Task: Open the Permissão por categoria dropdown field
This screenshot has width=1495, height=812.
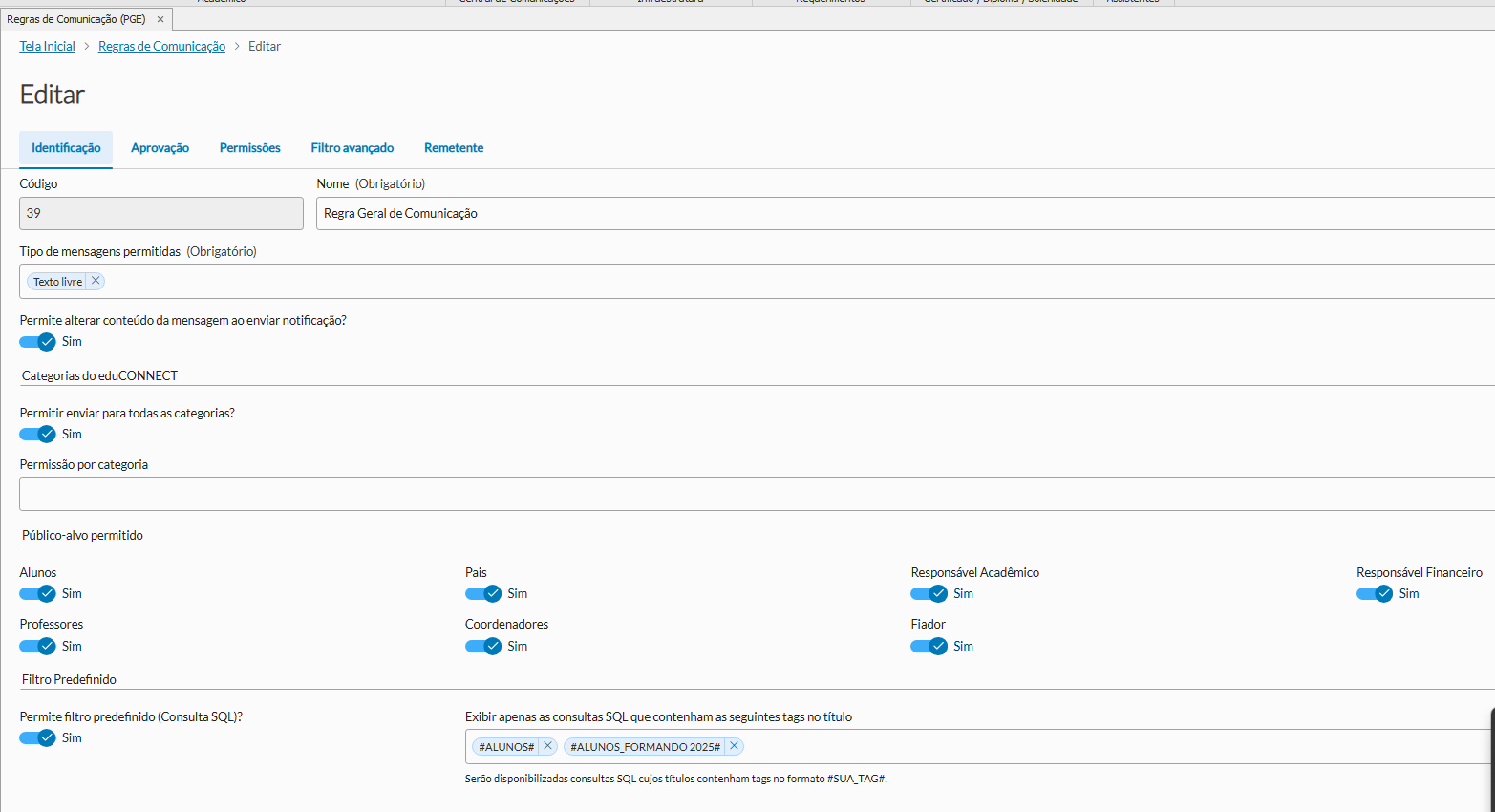Action: click(x=755, y=494)
